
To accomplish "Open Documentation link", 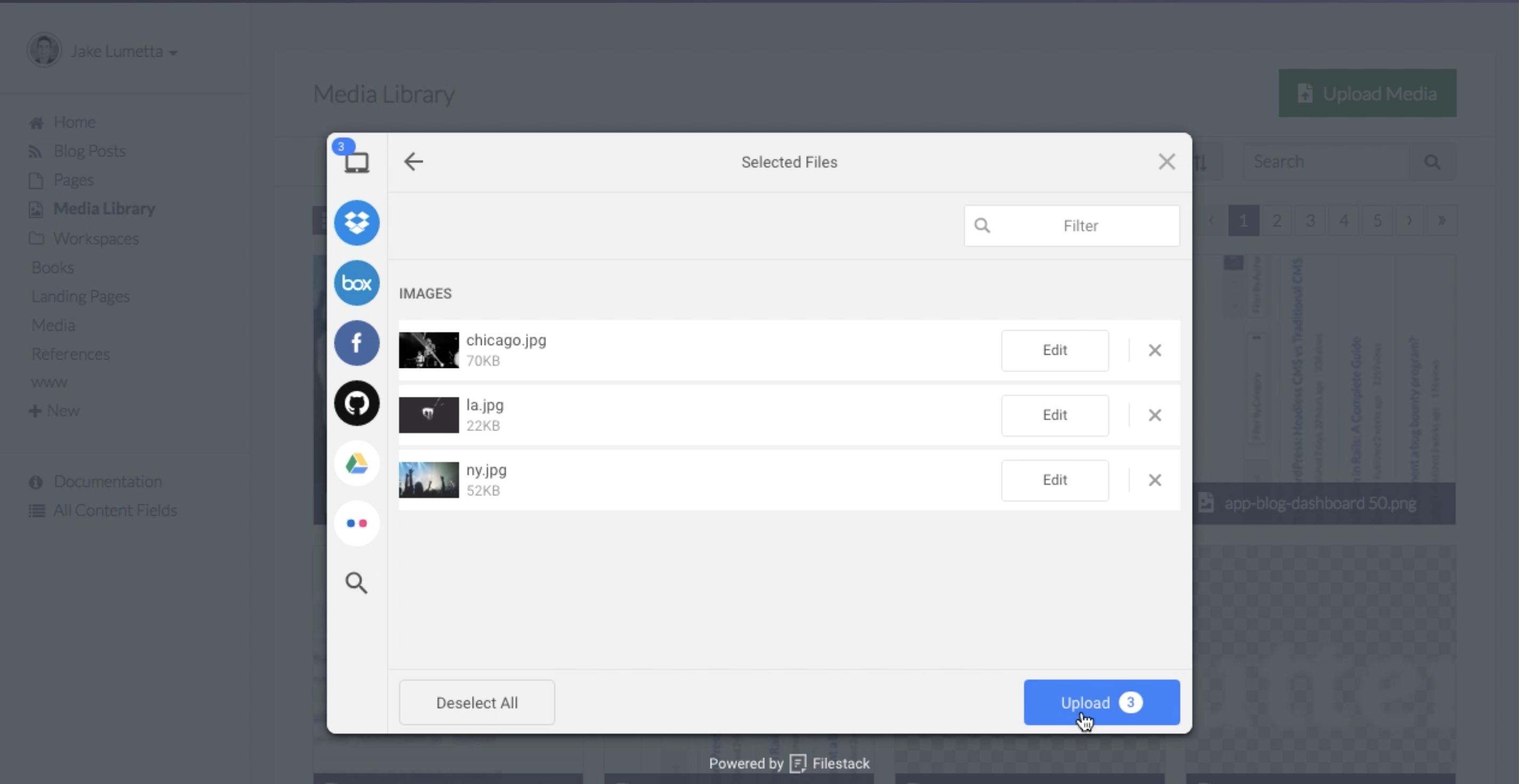I will tap(107, 482).
